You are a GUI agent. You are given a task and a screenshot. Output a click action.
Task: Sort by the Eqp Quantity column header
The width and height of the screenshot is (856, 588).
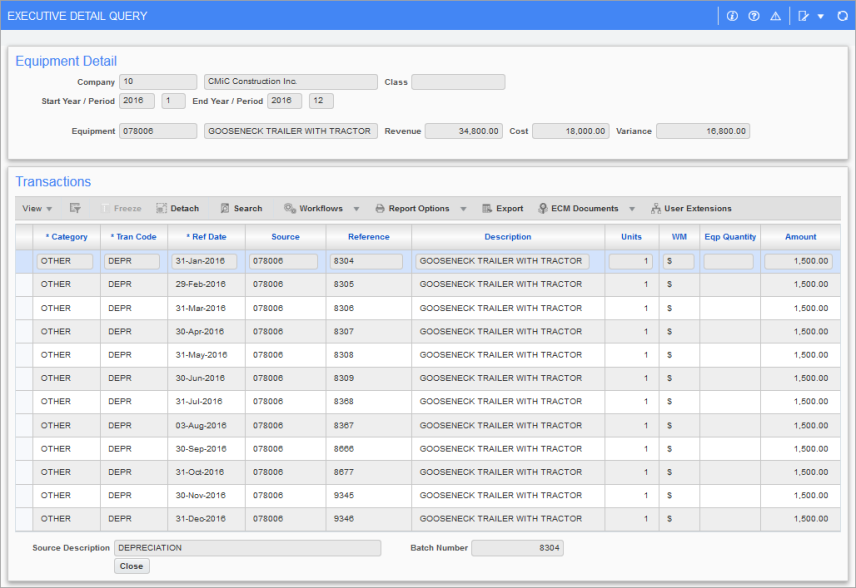pos(730,237)
